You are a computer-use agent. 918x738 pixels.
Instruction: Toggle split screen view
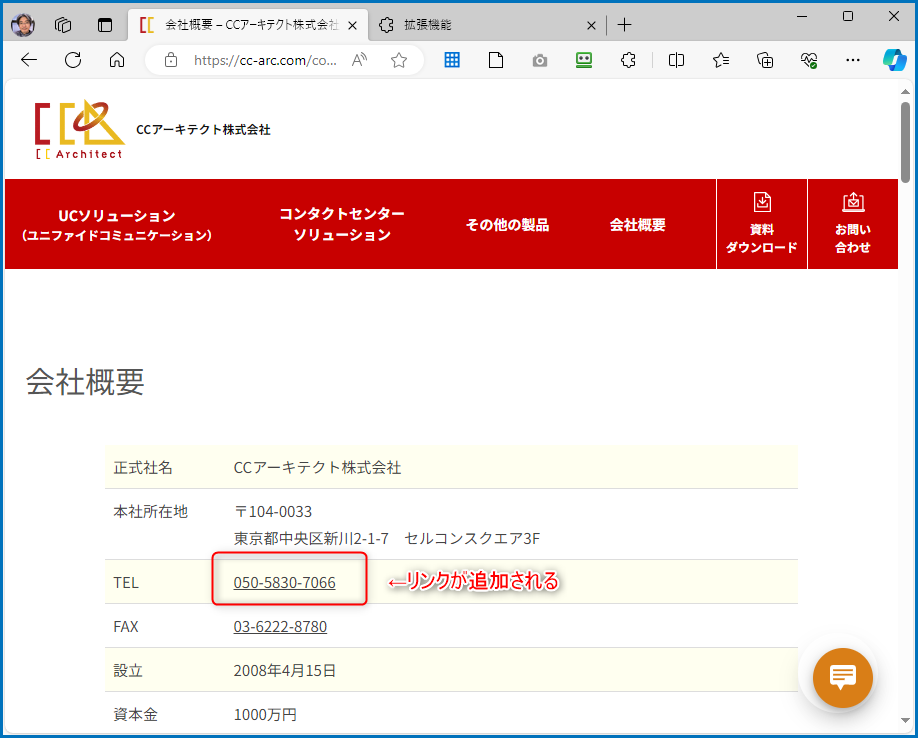point(676,60)
